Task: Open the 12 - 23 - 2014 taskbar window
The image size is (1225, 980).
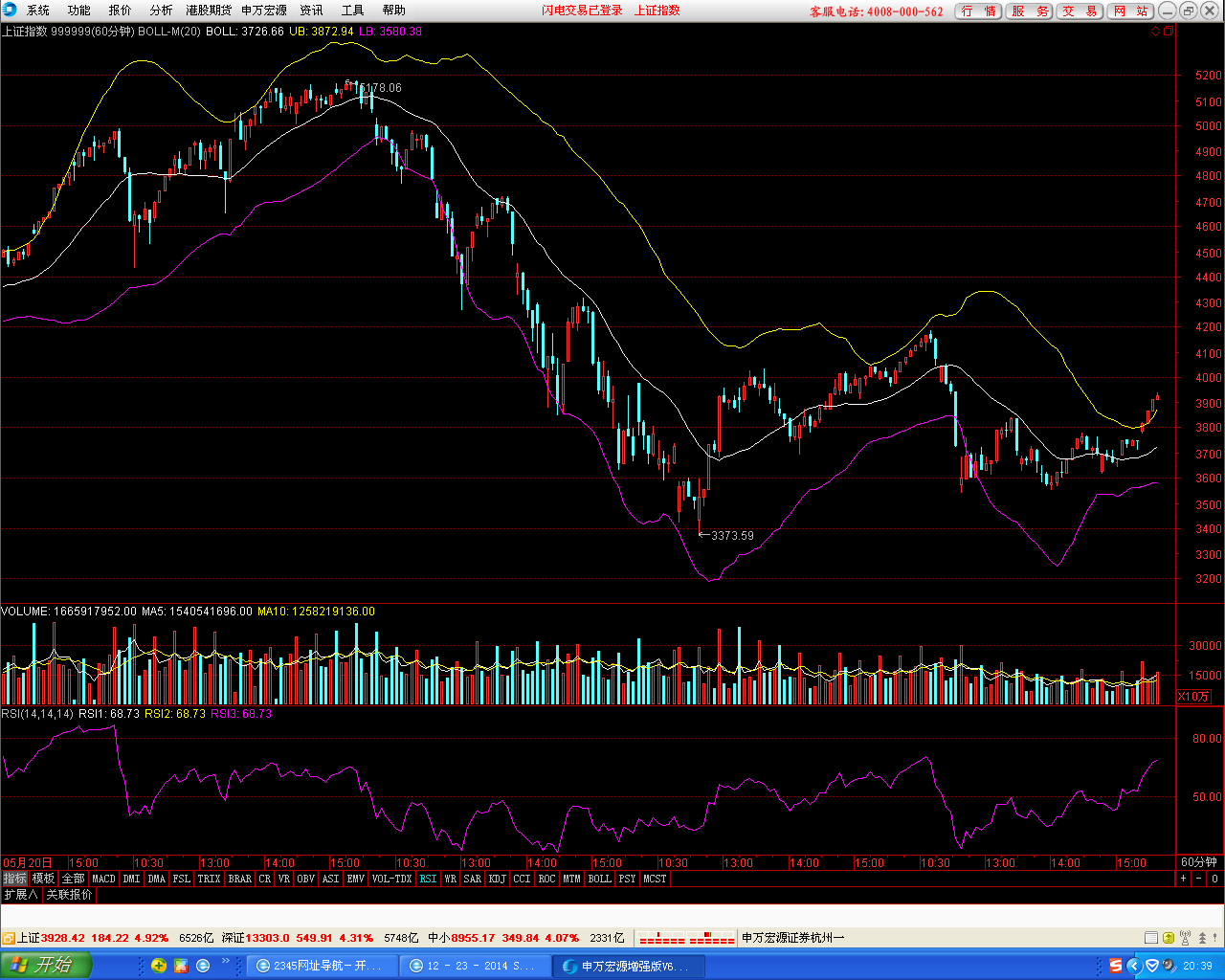Action: coord(475,966)
